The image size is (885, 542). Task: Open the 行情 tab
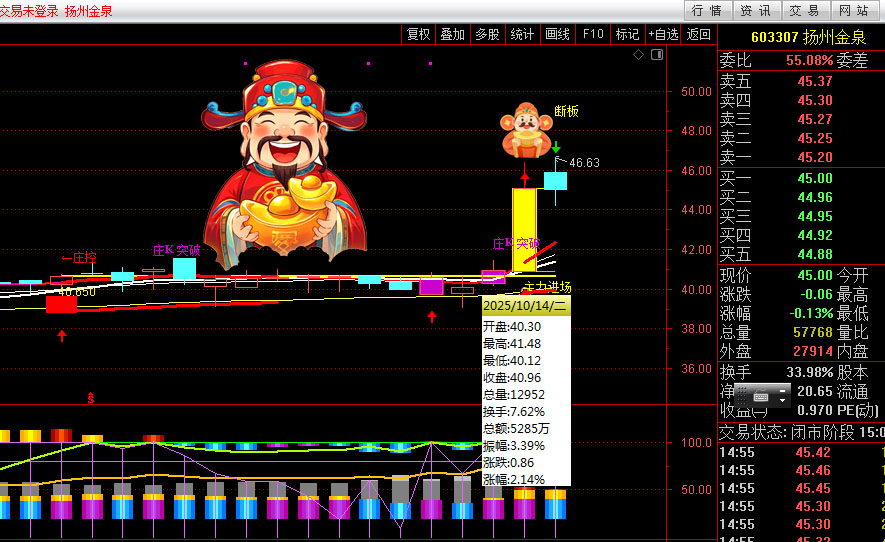706,11
